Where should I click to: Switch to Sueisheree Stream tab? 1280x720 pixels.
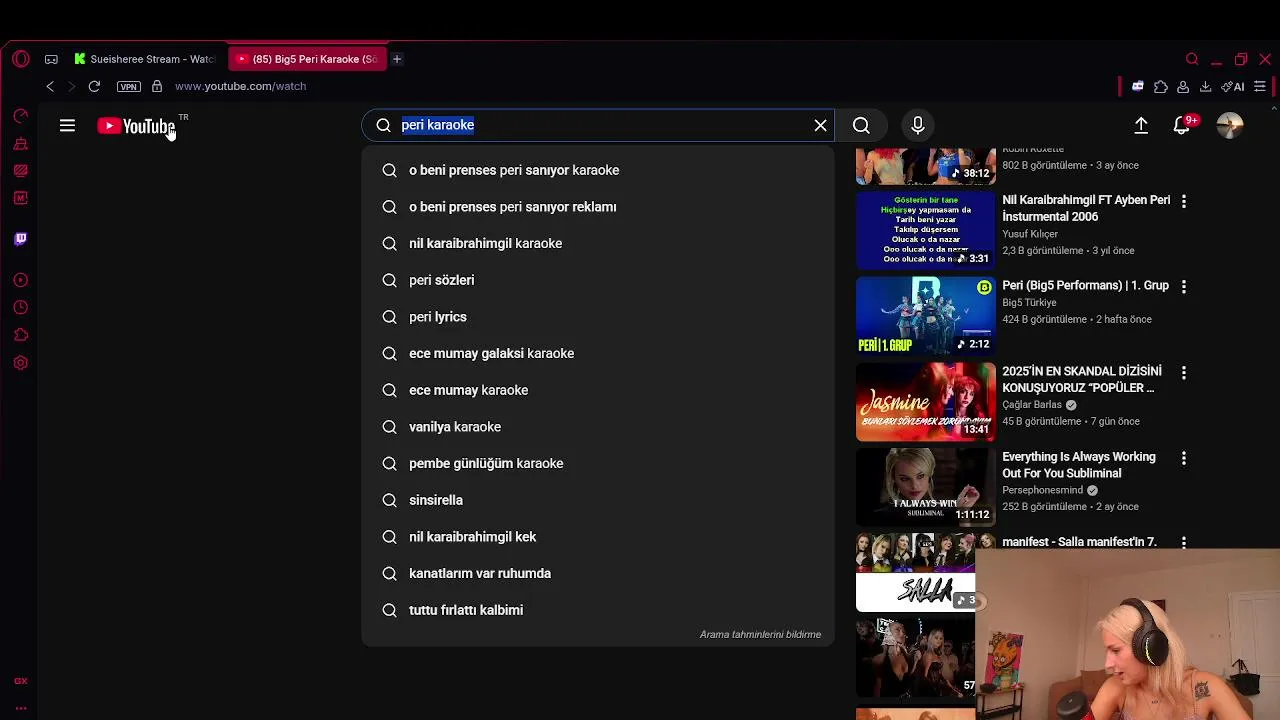pyautogui.click(x=144, y=59)
